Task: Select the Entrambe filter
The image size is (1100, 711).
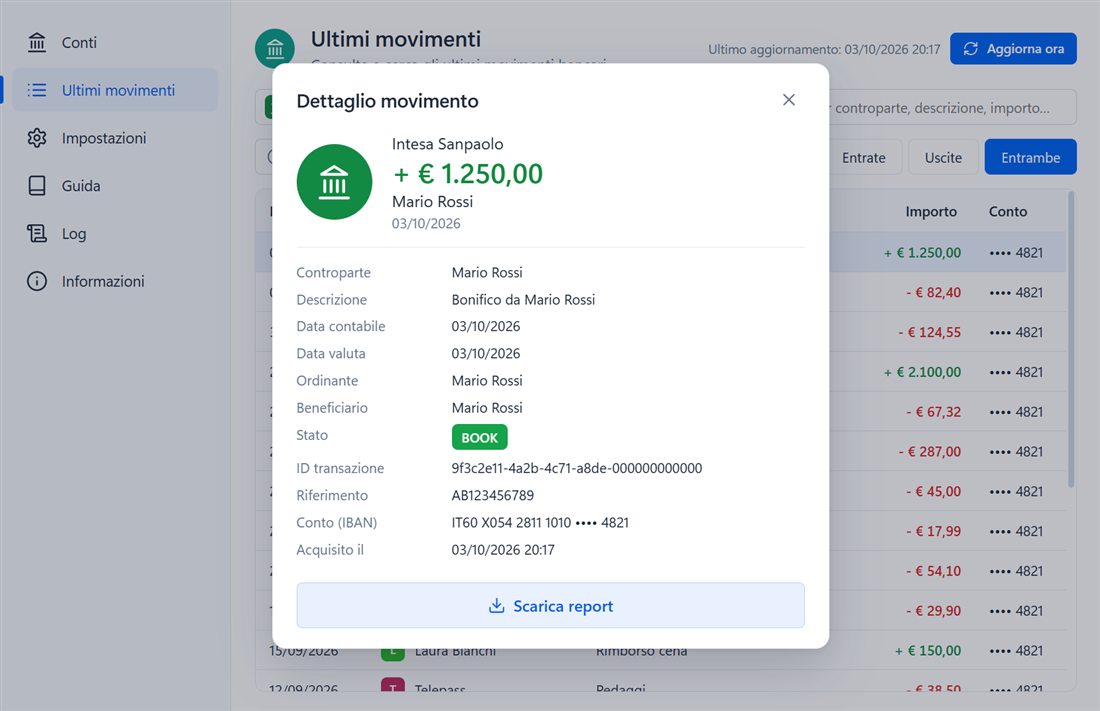Action: 1031,157
